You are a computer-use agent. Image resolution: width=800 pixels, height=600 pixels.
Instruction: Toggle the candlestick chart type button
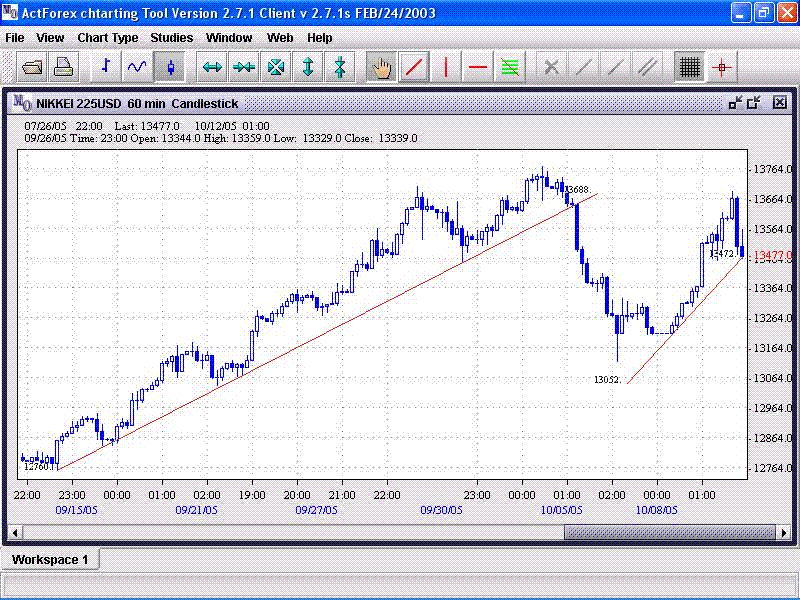coord(170,67)
